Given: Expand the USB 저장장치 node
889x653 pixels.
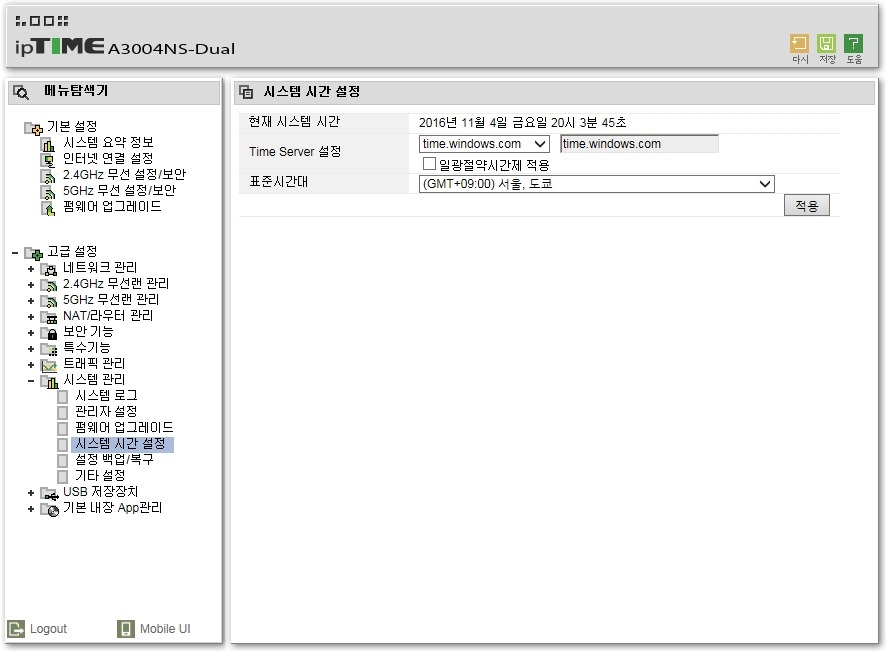Looking at the screenshot, I should pos(31,494).
